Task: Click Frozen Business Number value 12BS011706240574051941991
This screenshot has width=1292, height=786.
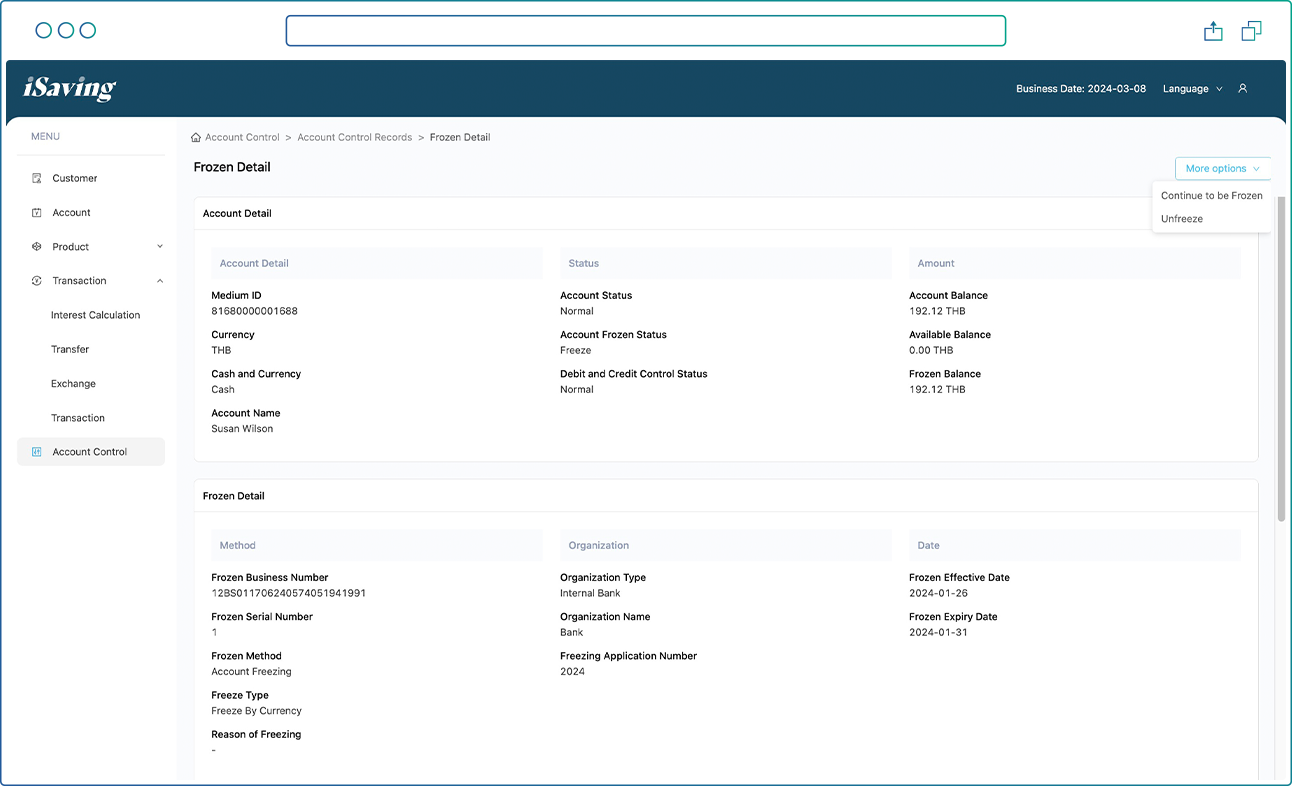Action: (288, 593)
